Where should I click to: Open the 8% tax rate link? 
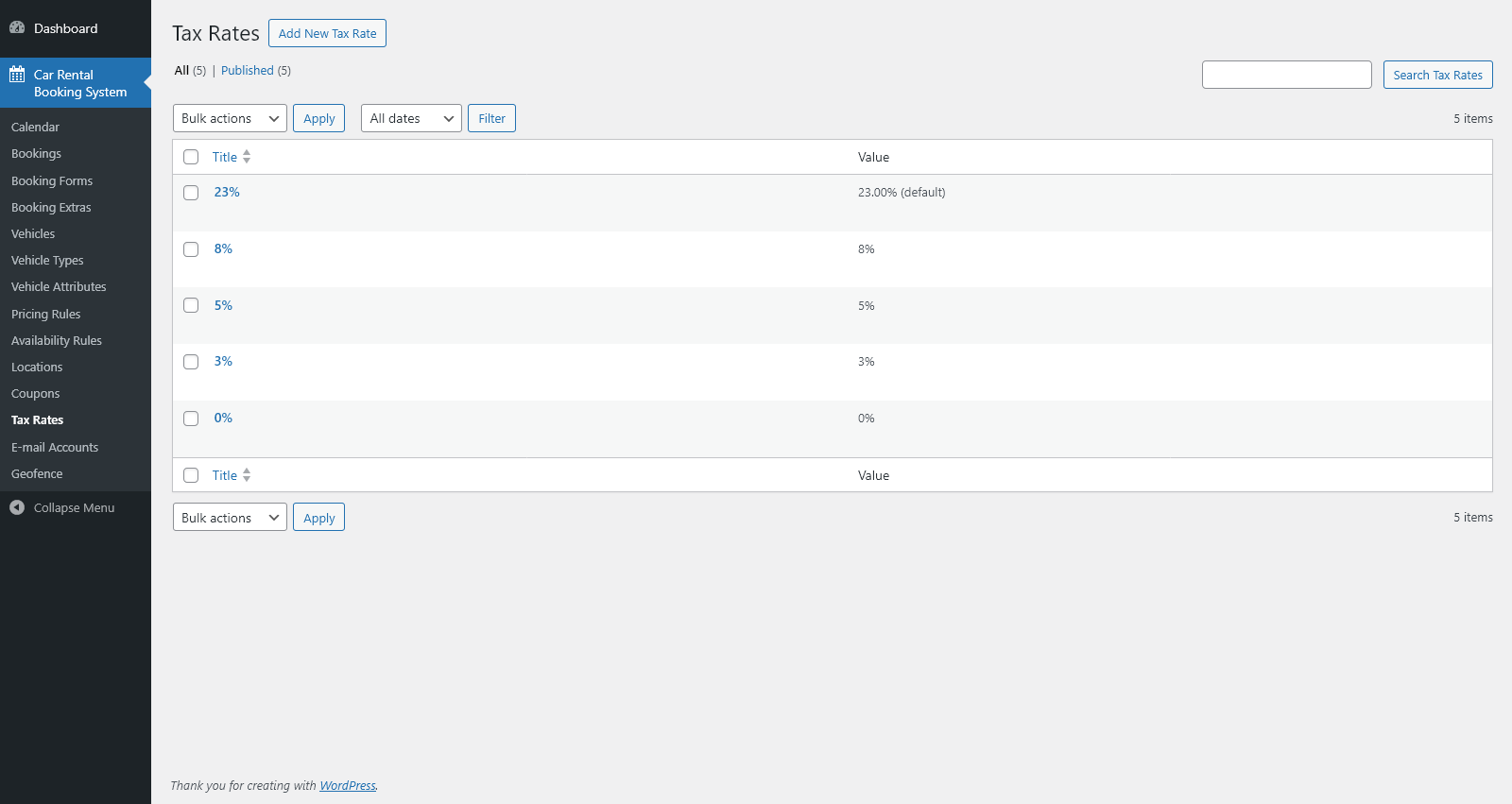point(223,248)
